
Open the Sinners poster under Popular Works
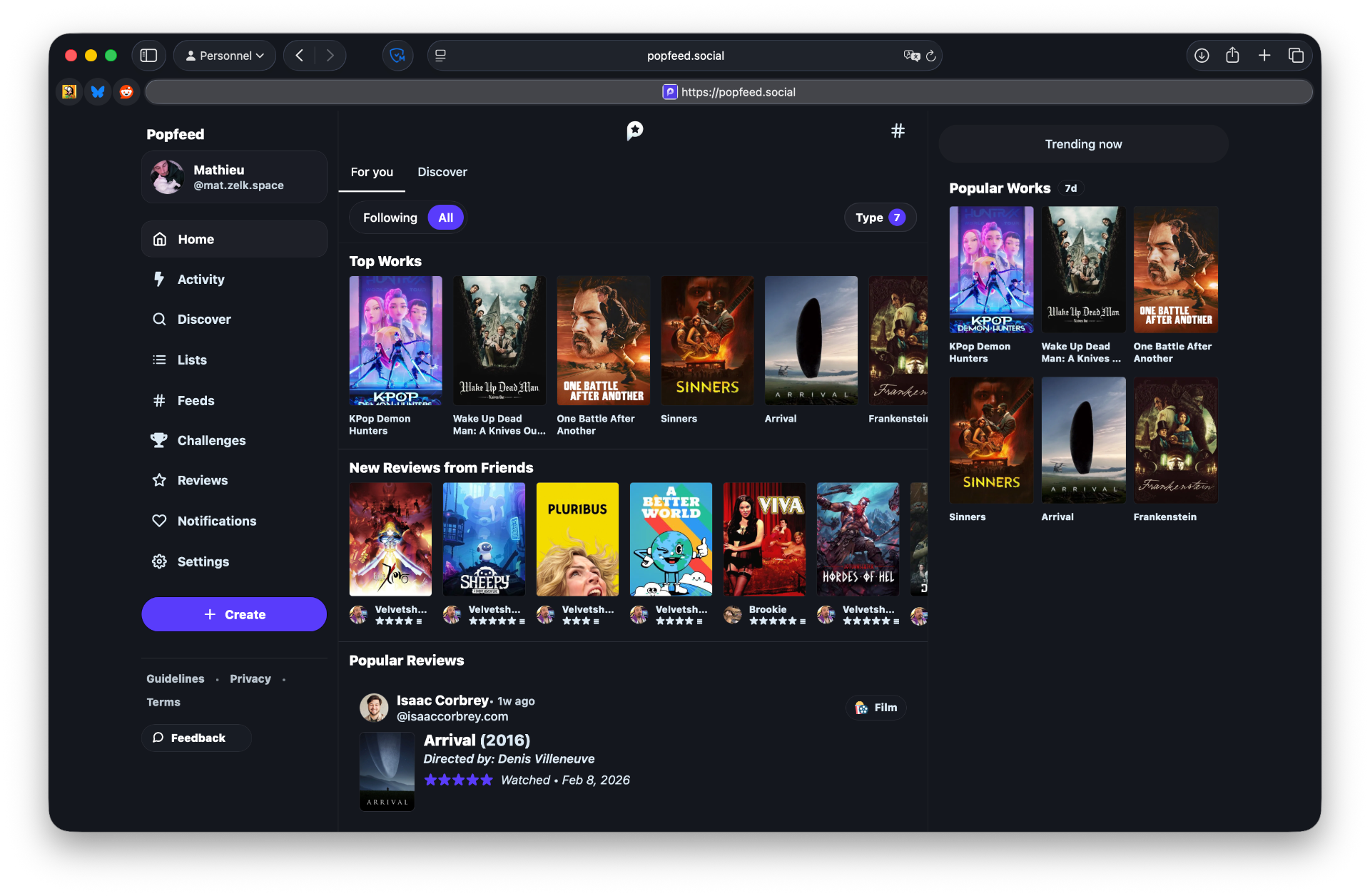tap(990, 440)
